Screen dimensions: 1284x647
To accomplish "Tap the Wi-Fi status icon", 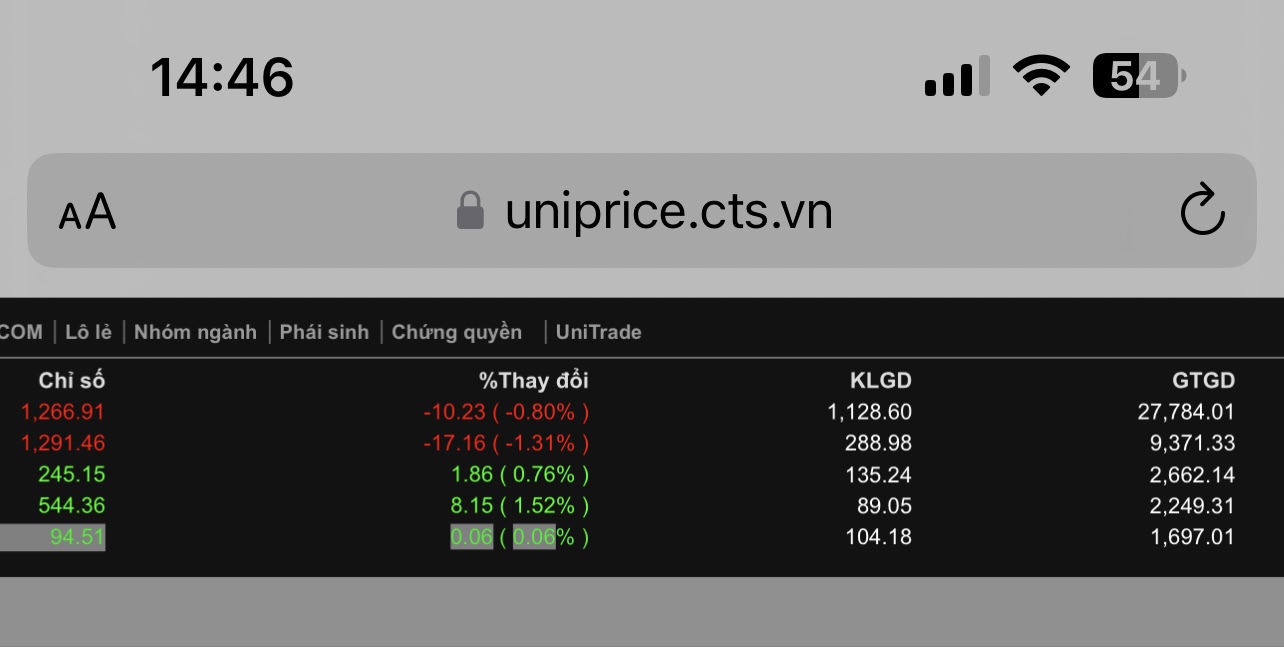I will tap(1041, 75).
